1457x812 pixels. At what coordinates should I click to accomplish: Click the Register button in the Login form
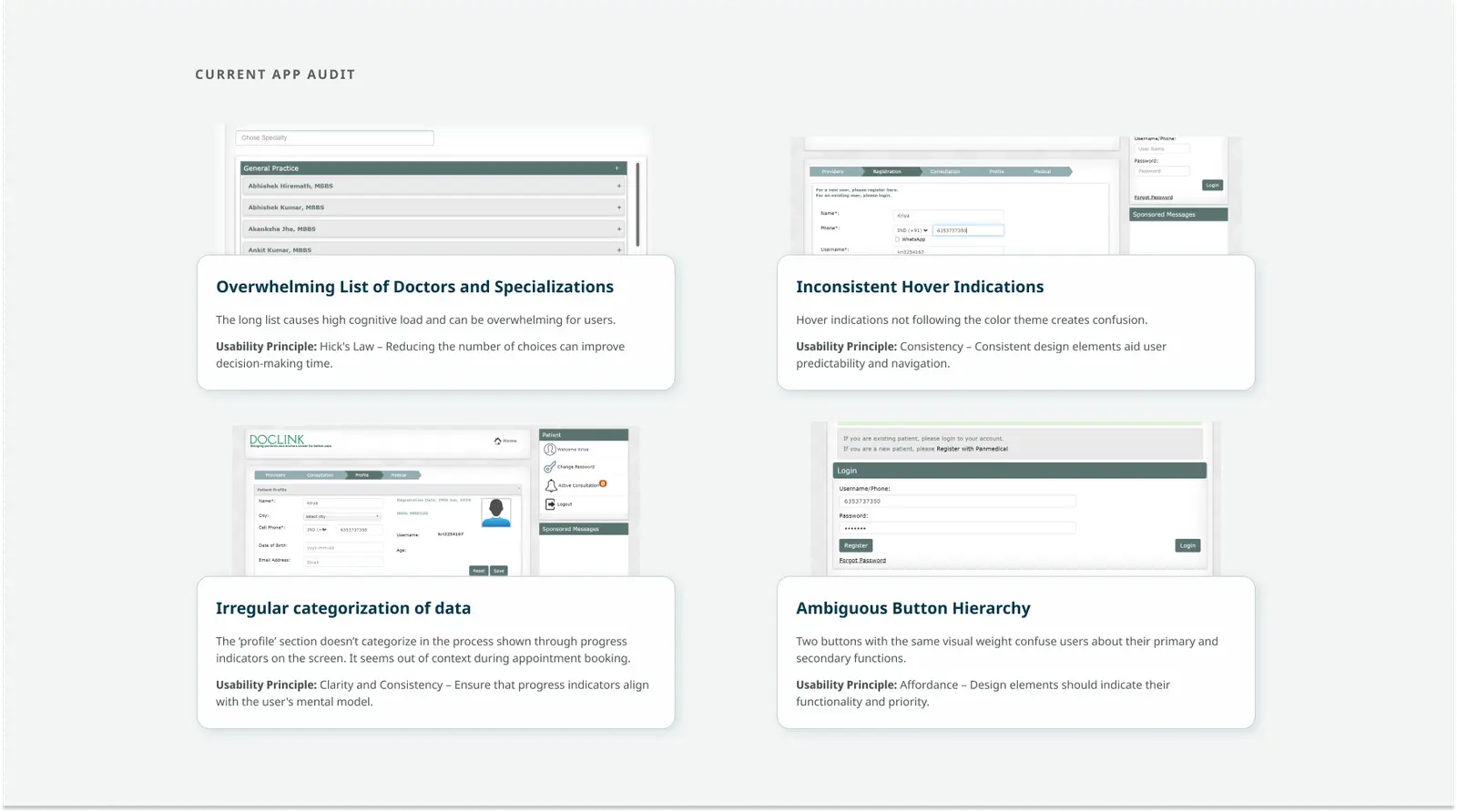click(856, 545)
